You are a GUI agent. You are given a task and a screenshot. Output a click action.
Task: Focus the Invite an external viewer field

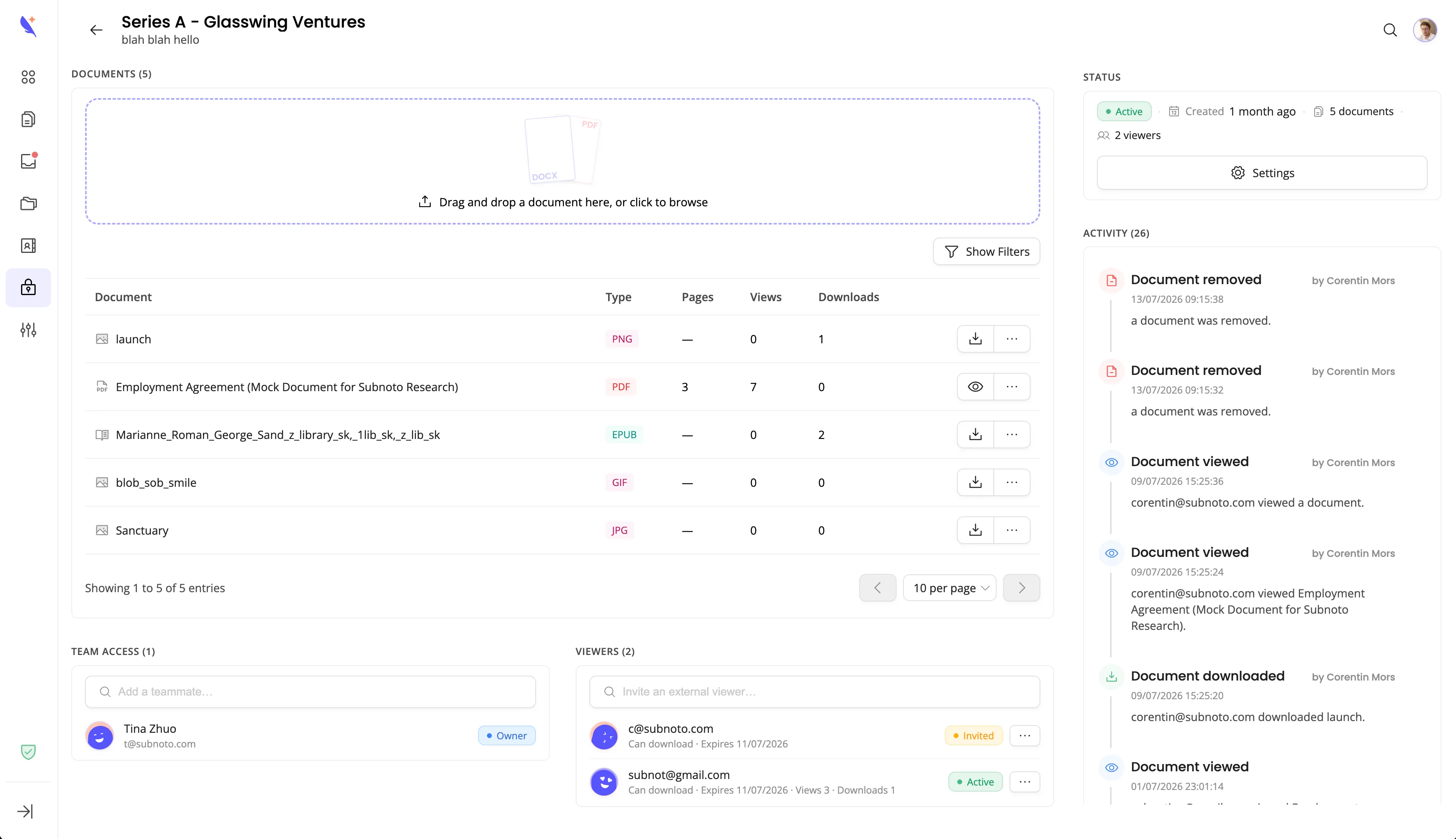pos(814,691)
